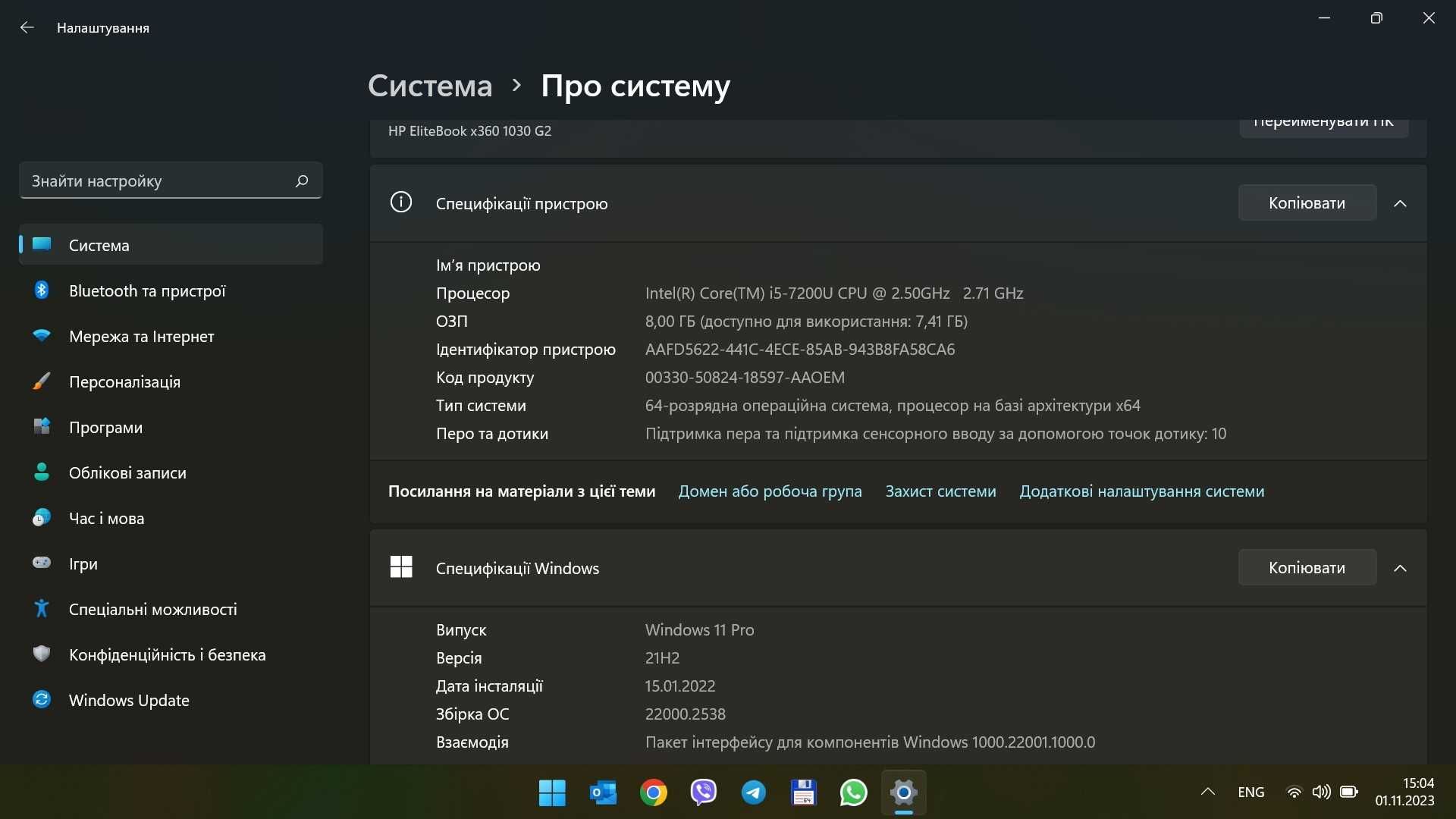Open the floppy disk app in taskbar
1456x819 pixels.
coord(803,793)
